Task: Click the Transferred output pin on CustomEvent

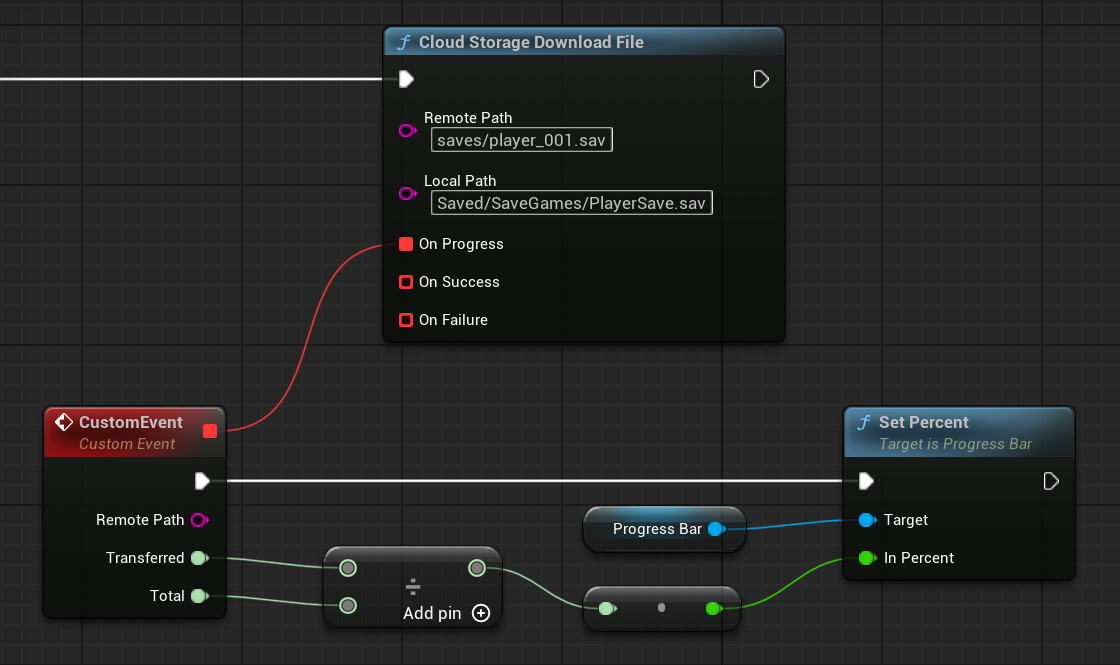Action: tap(198, 558)
